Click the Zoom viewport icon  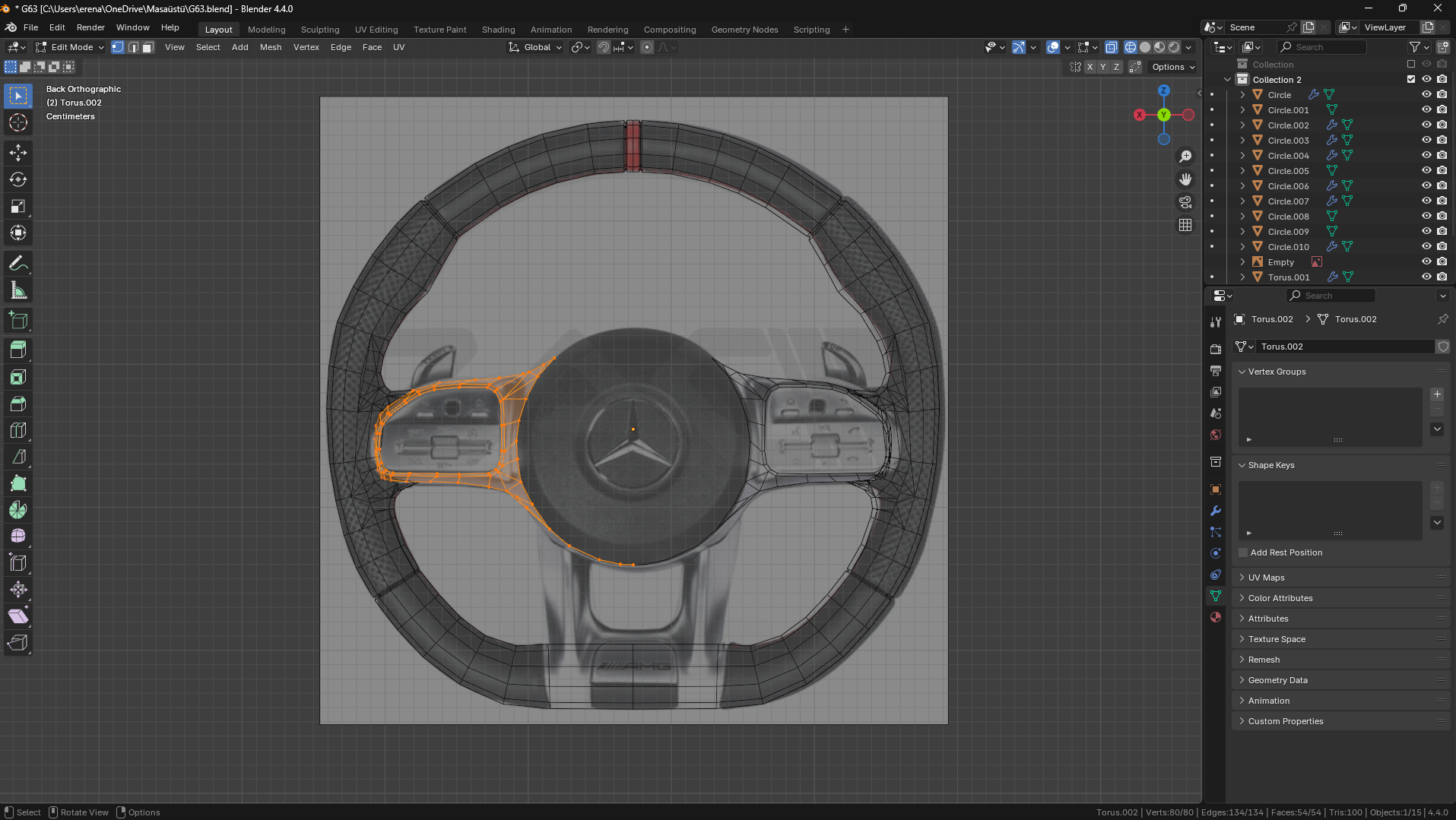pos(1185,157)
